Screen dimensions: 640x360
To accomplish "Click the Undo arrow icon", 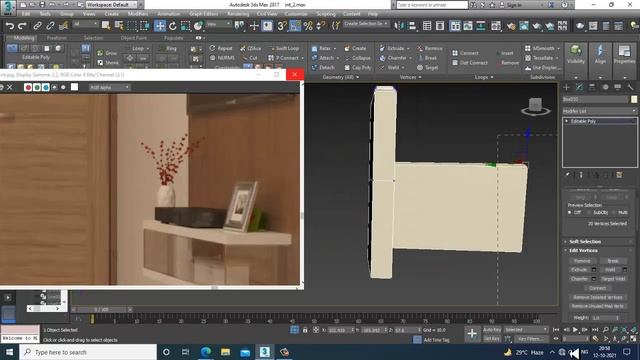I will [x=9, y=26].
